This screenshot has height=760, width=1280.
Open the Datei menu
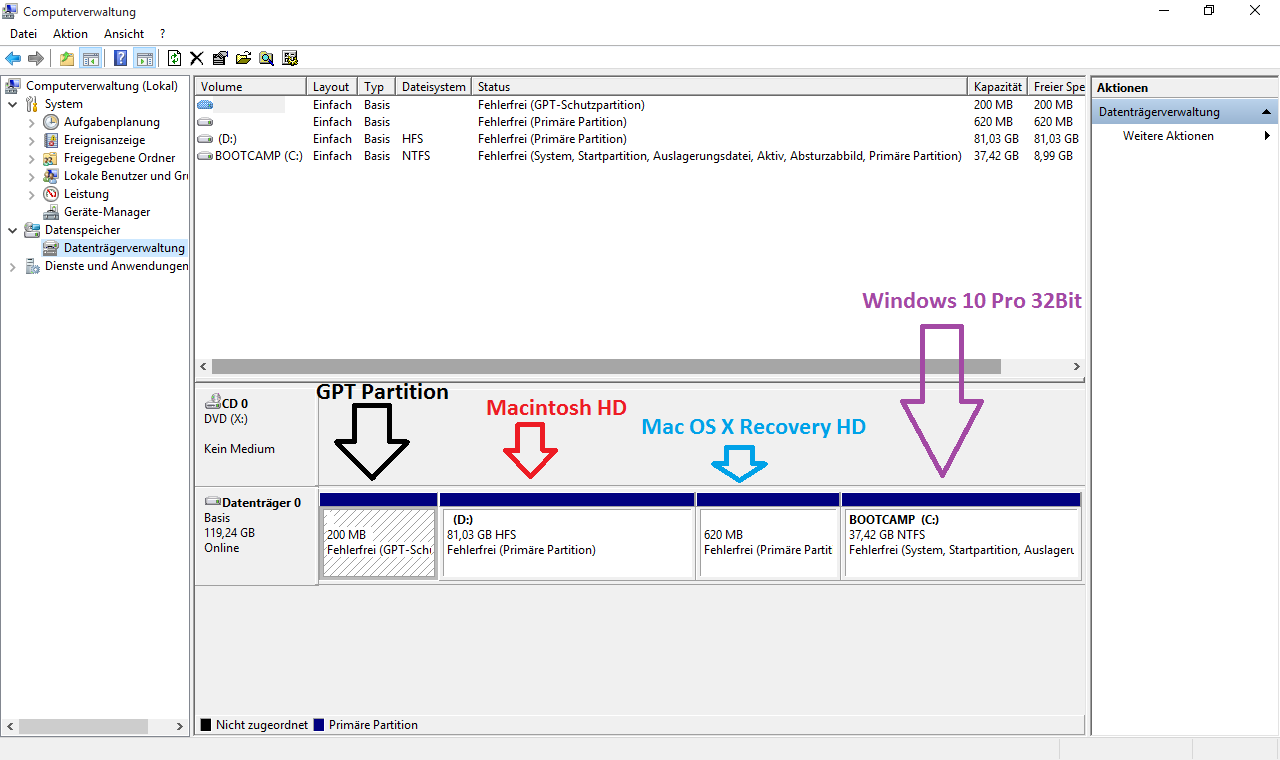(23, 34)
